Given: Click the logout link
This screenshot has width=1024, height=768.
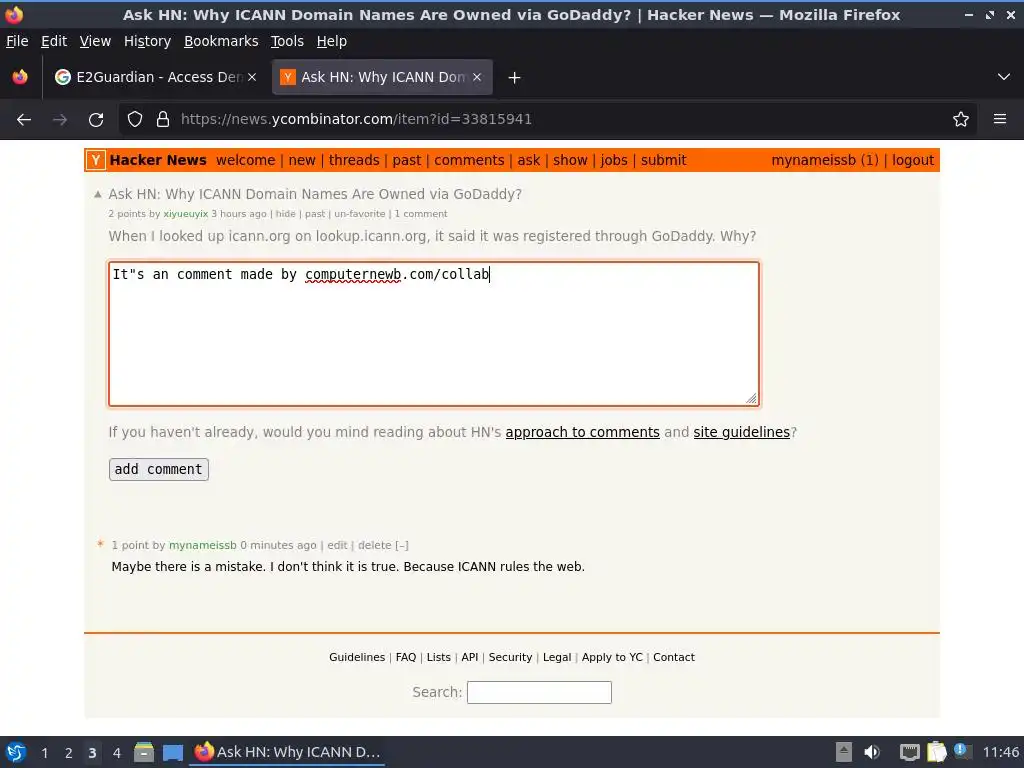Looking at the screenshot, I should pyautogui.click(x=913, y=160).
